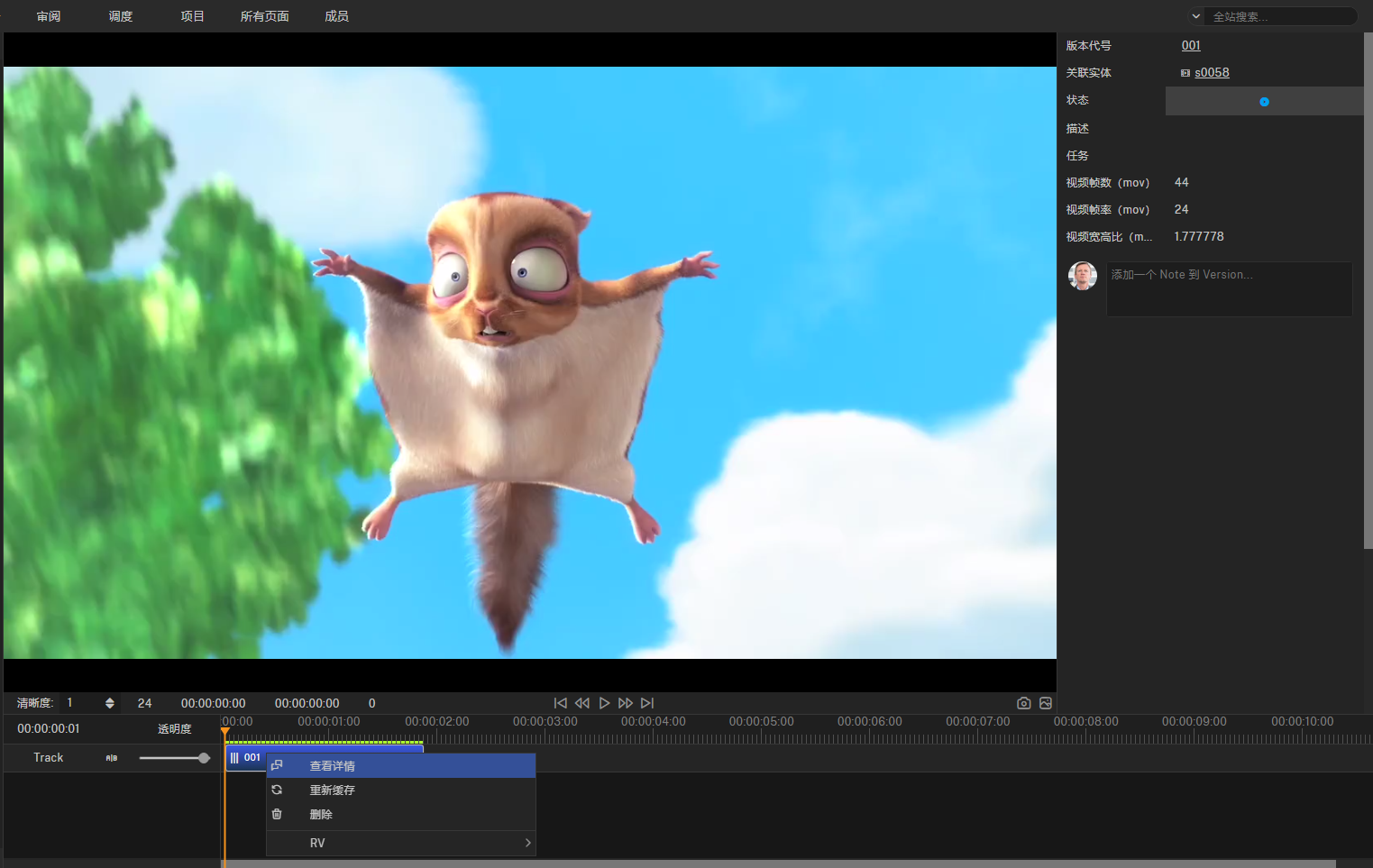
Task: Click the image icon beside the camera
Action: tap(1046, 703)
